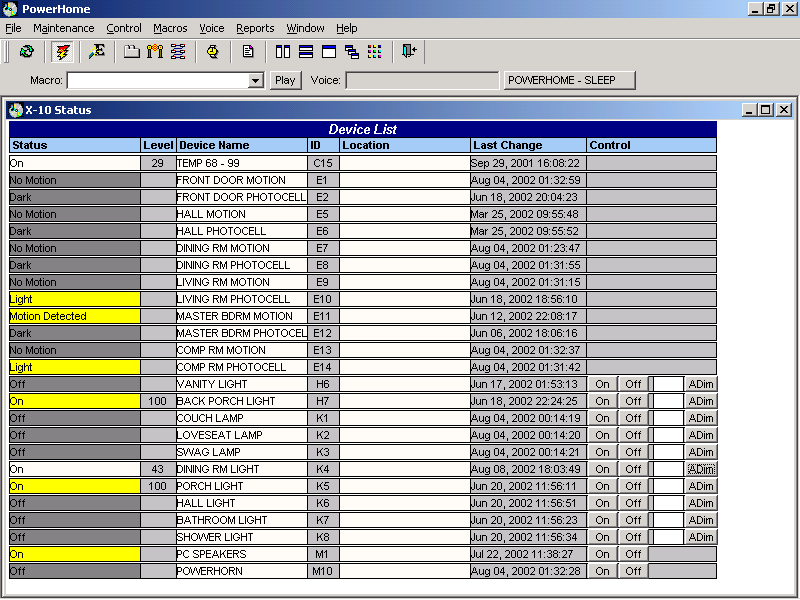Turn Off the DINING RM LIGHT
800x600 pixels.
[633, 469]
